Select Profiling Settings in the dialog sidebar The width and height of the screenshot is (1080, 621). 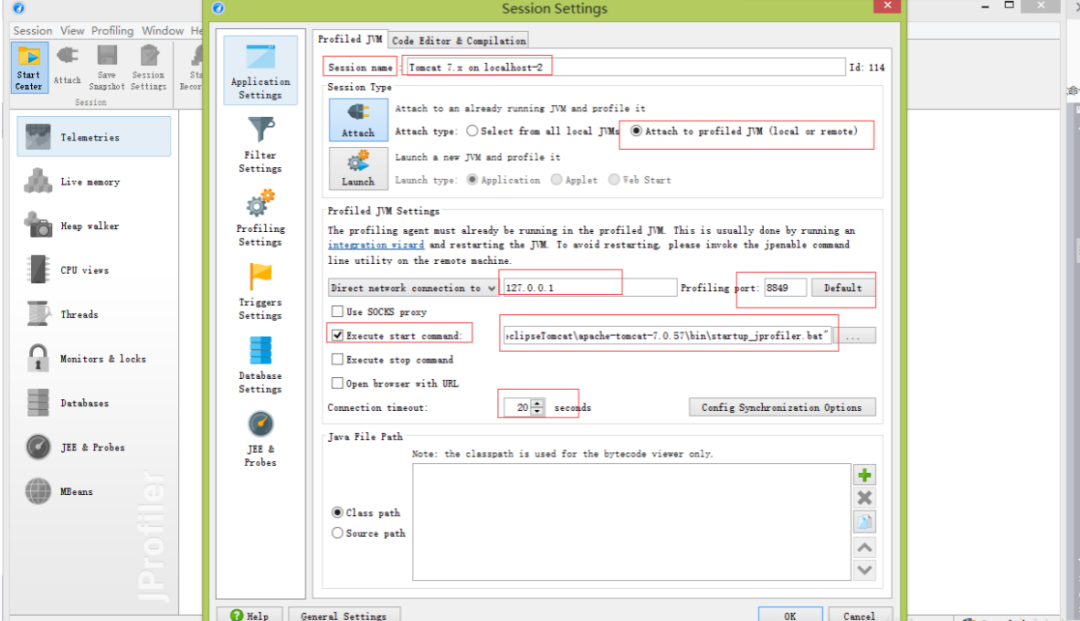pos(260,218)
